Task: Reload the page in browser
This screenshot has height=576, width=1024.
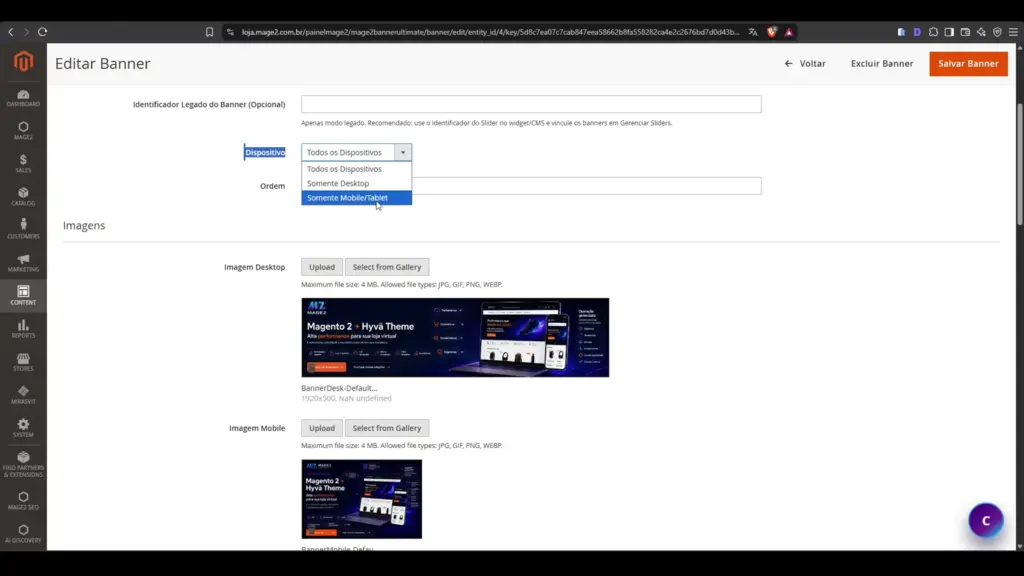Action: tap(42, 32)
